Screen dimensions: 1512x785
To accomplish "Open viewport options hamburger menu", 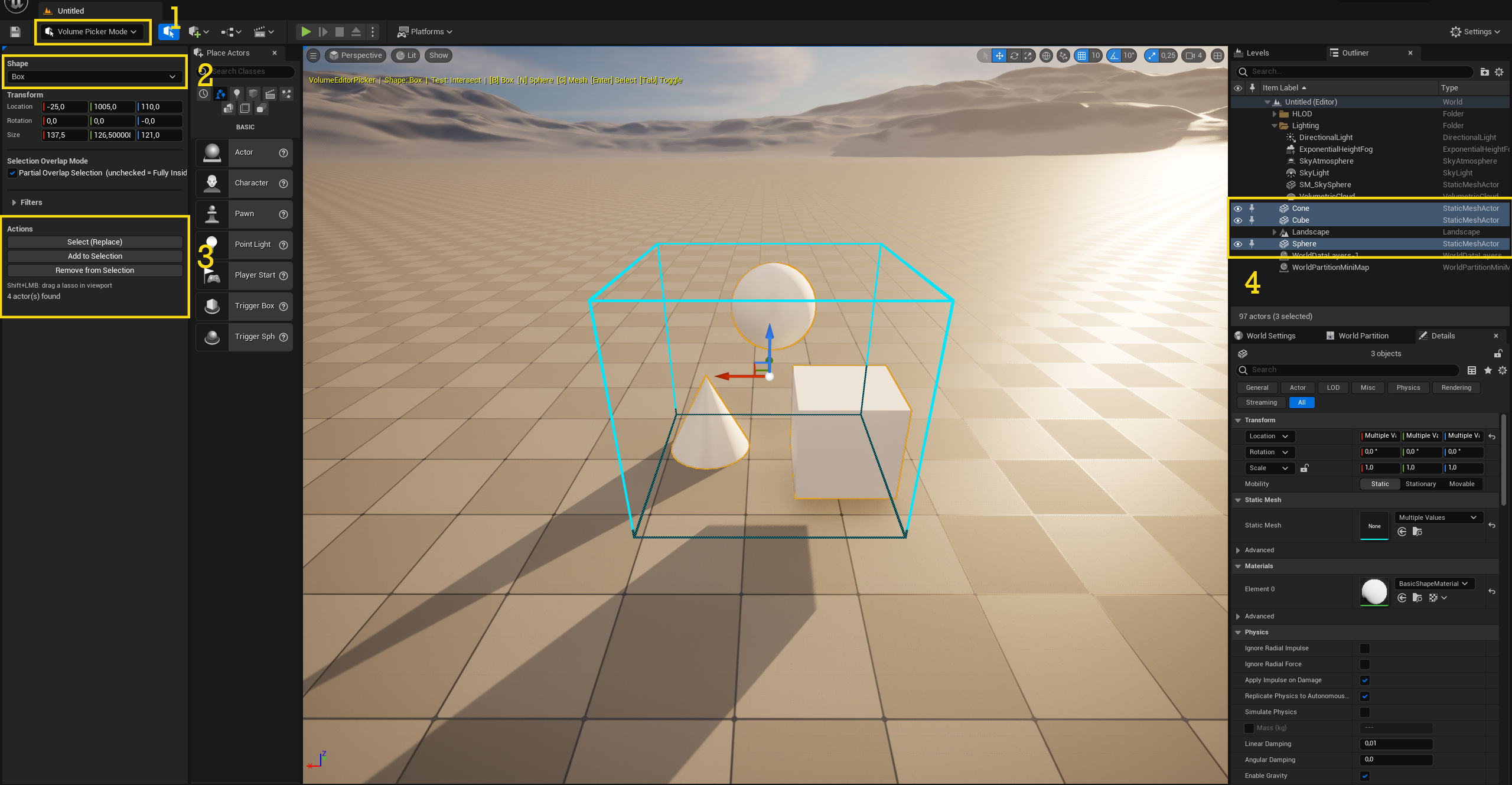I will pos(314,56).
